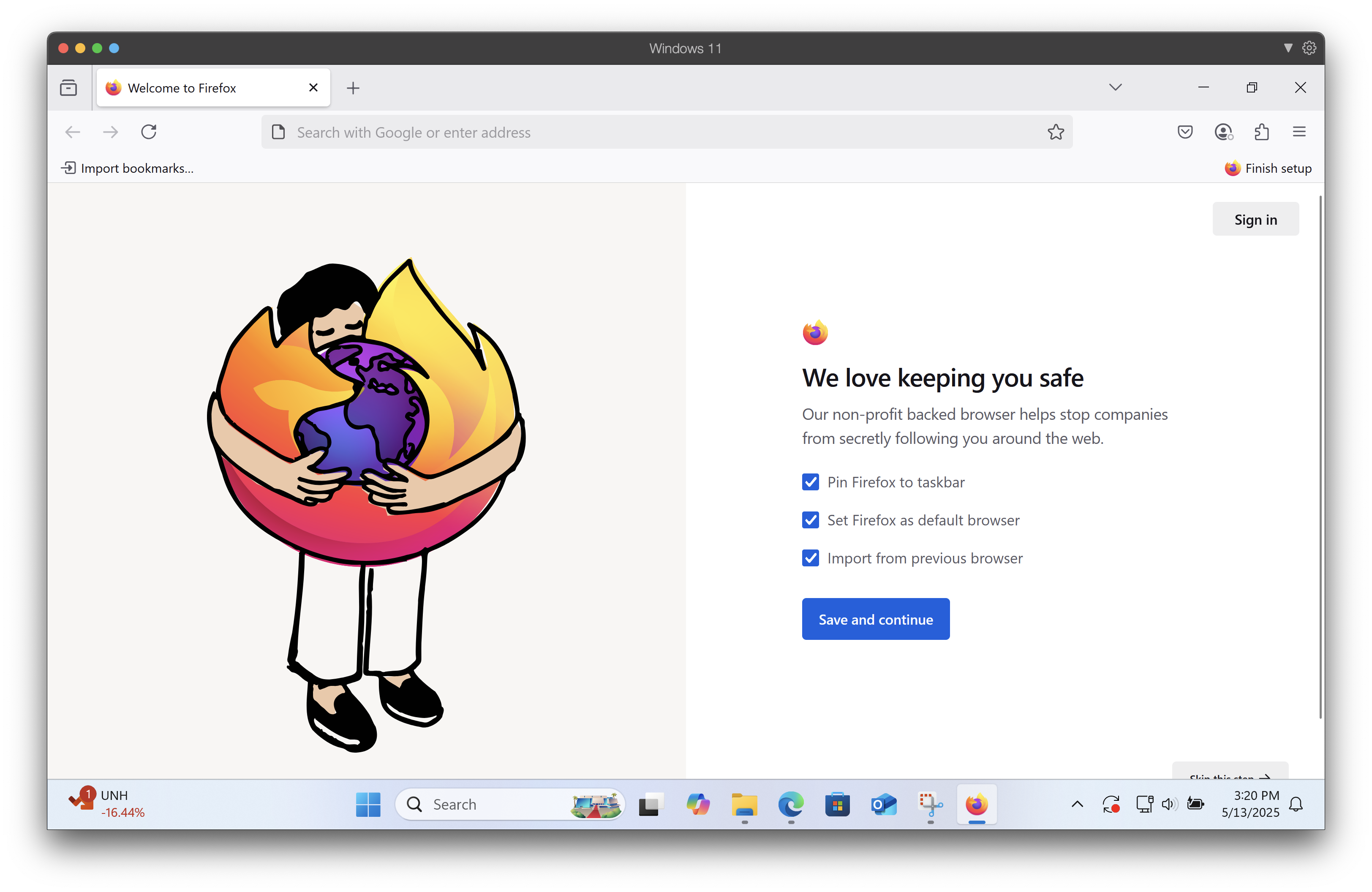Viewport: 1372px width, 892px height.
Task: Open the clock and date flyout
Action: pos(1250,804)
